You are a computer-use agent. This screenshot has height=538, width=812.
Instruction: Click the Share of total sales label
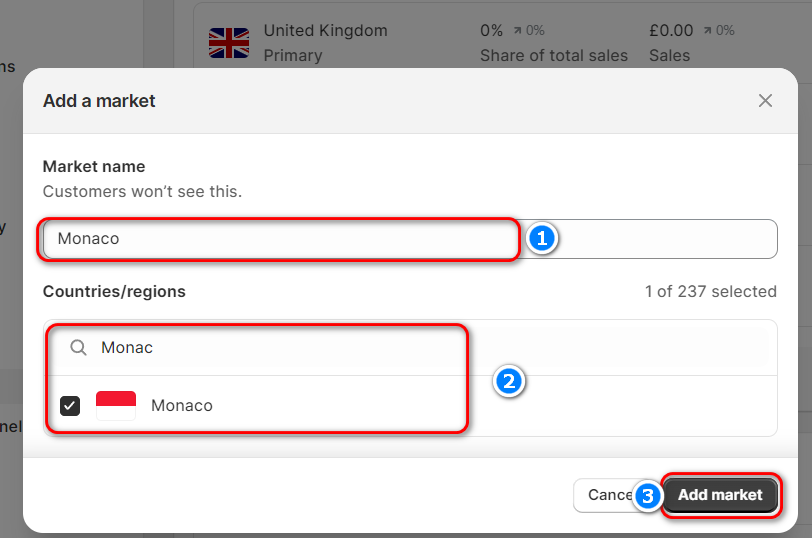tap(554, 55)
